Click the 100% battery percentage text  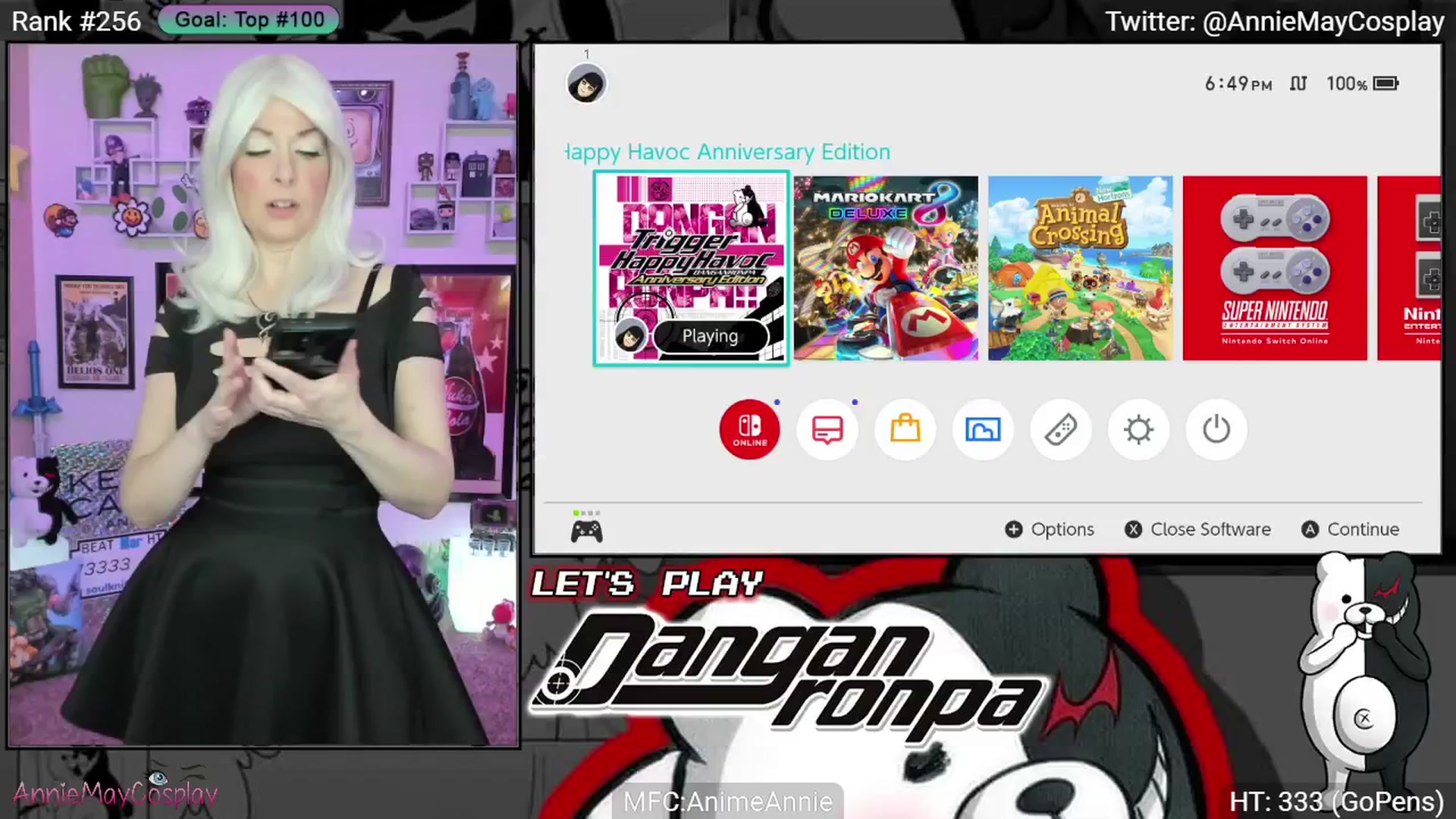coord(1347,83)
